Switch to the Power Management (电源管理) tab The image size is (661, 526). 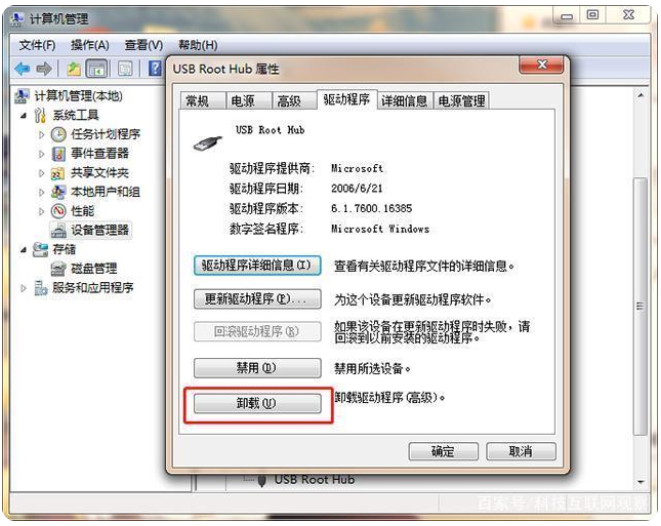[x=461, y=101]
